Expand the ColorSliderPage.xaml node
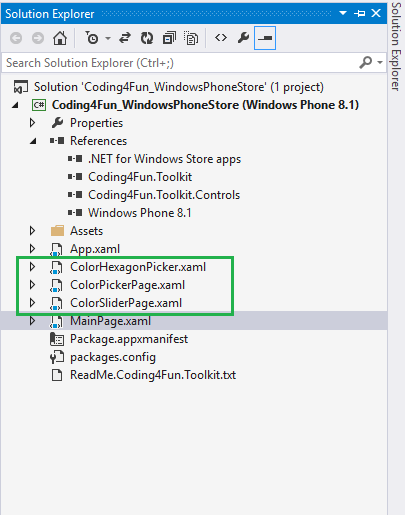405x515 pixels. point(32,303)
